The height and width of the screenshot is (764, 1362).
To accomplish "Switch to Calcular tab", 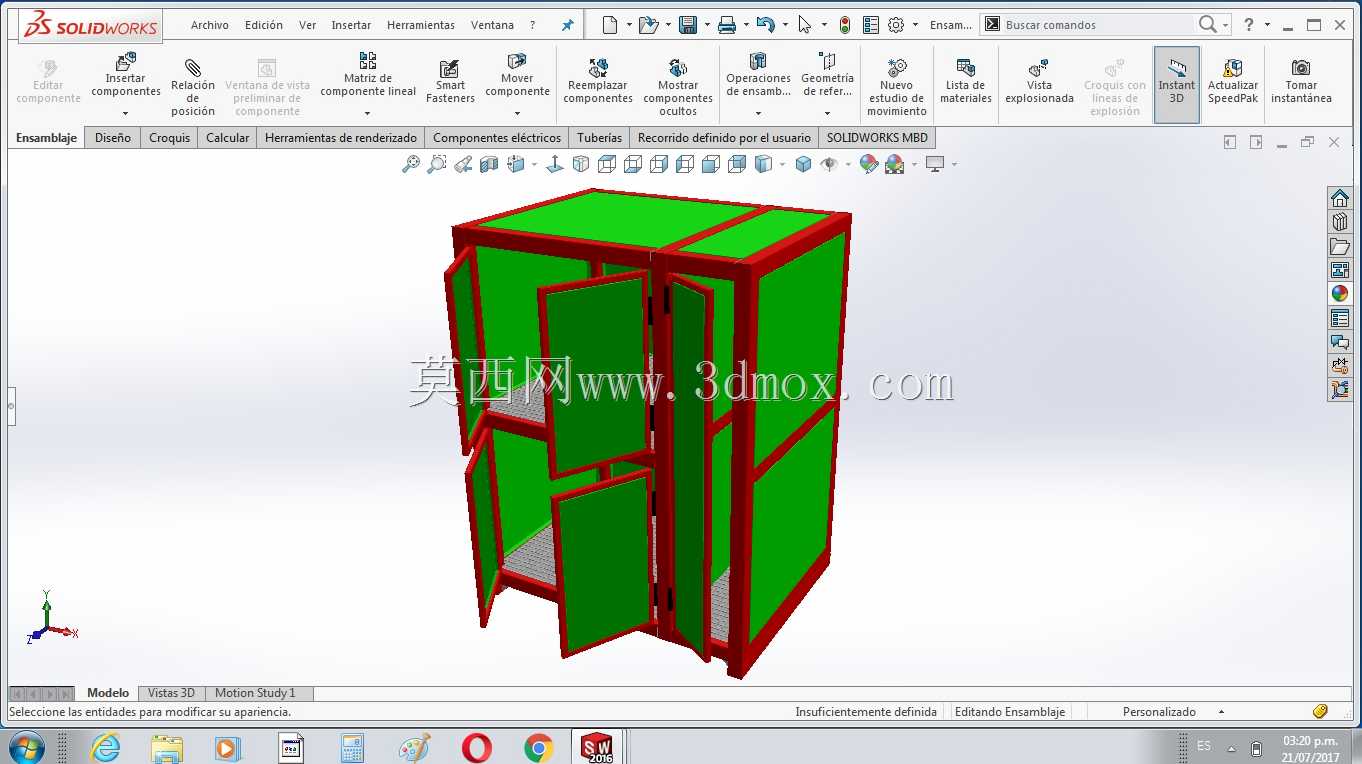I will tap(227, 138).
